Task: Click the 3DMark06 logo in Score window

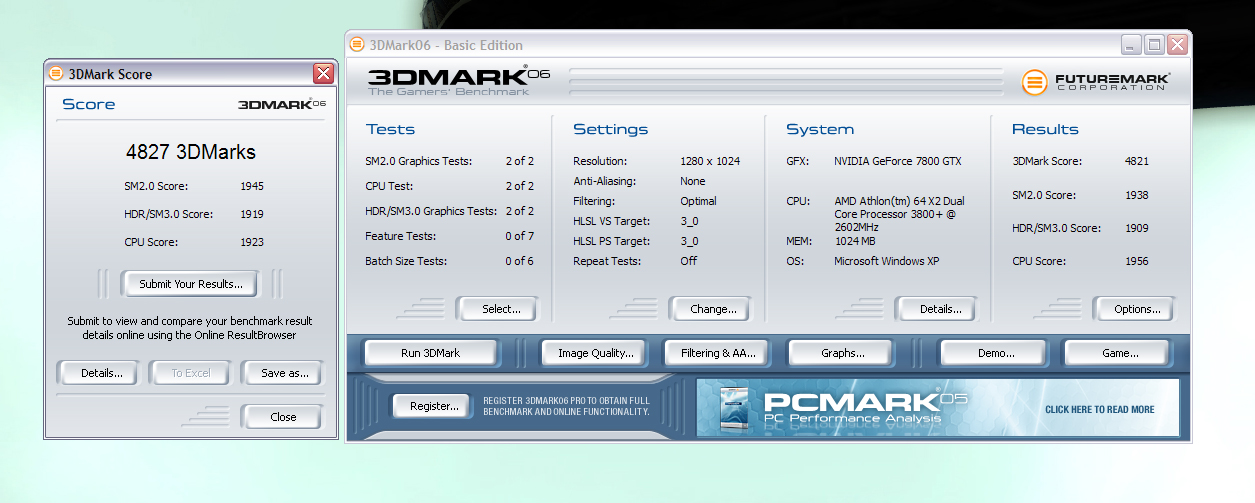Action: point(282,104)
